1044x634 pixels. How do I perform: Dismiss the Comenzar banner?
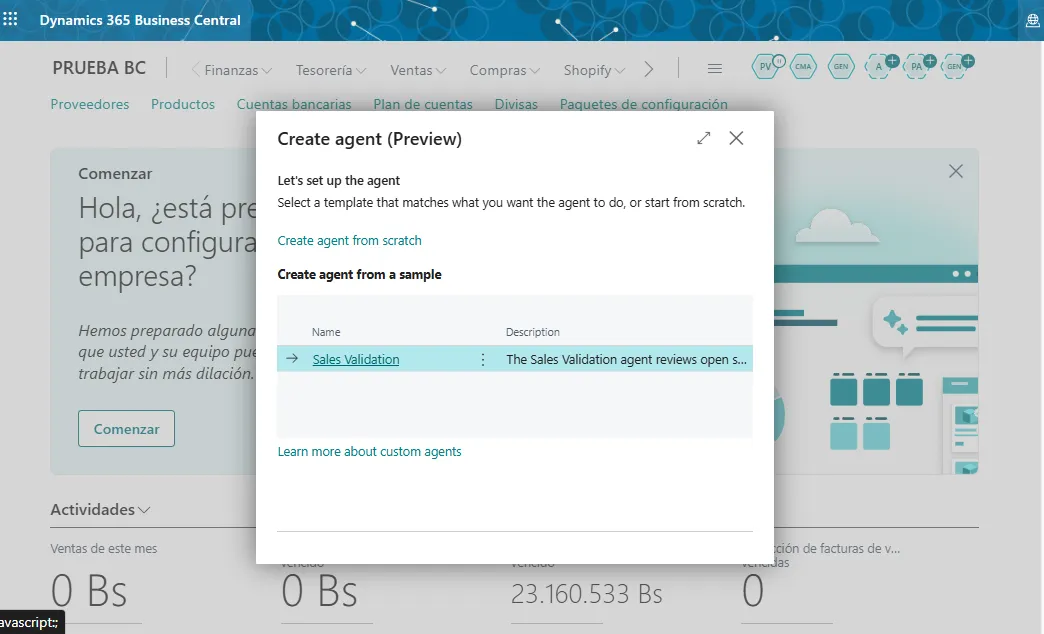(x=955, y=172)
